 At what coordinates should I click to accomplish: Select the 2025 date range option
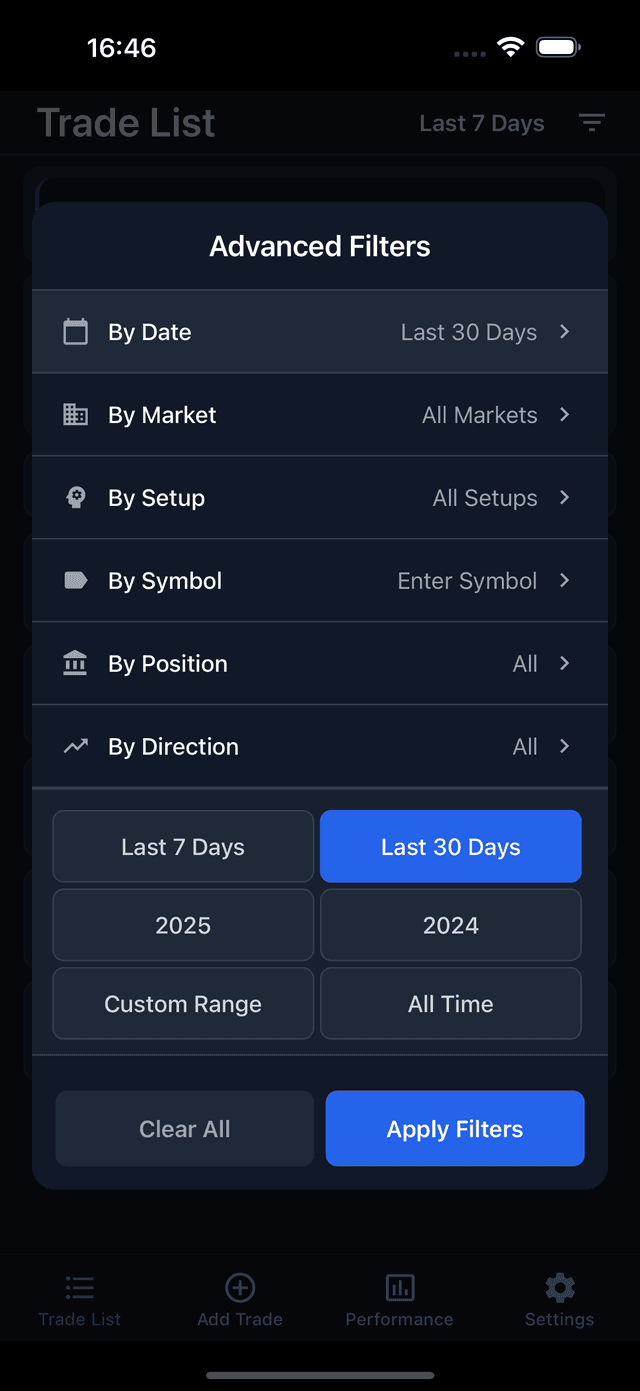[183, 925]
